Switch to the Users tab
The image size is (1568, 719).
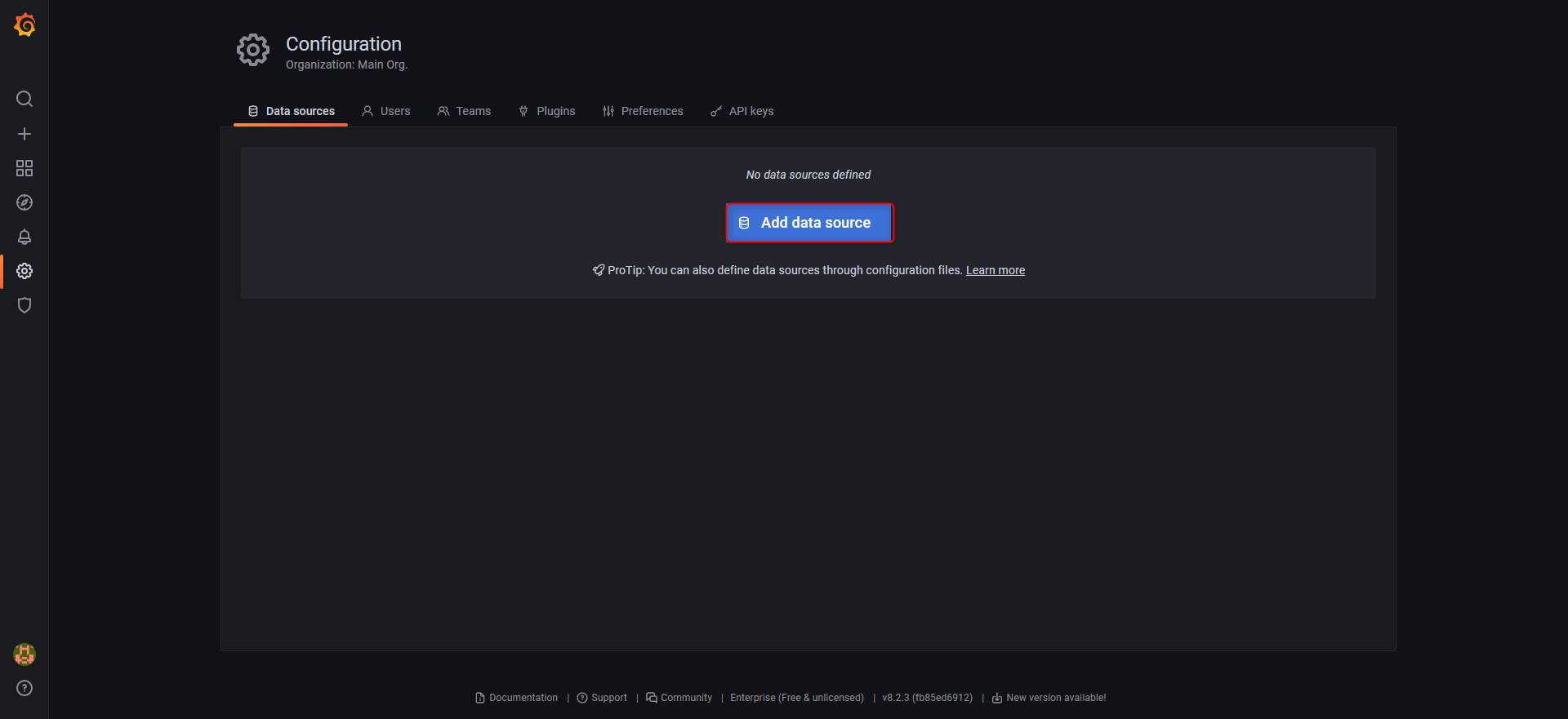point(386,111)
